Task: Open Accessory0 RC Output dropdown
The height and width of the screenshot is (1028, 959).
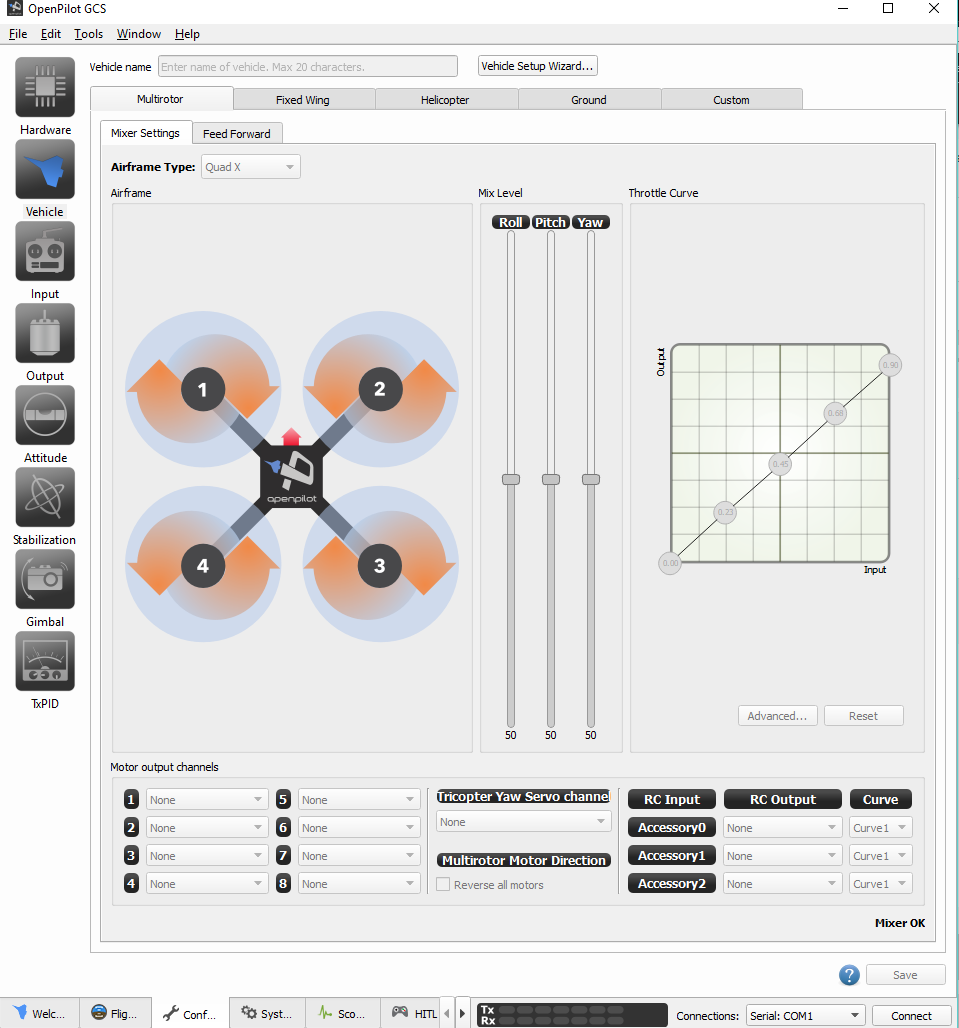Action: tap(783, 828)
